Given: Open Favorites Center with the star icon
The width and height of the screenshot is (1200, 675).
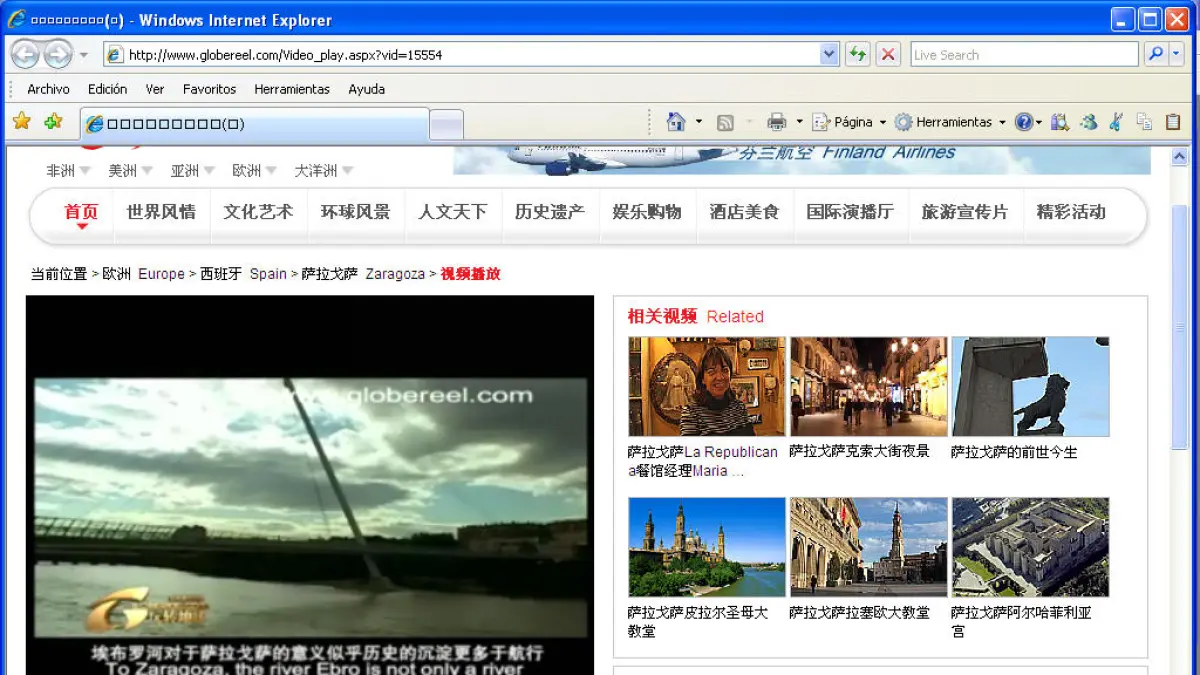Looking at the screenshot, I should [21, 122].
